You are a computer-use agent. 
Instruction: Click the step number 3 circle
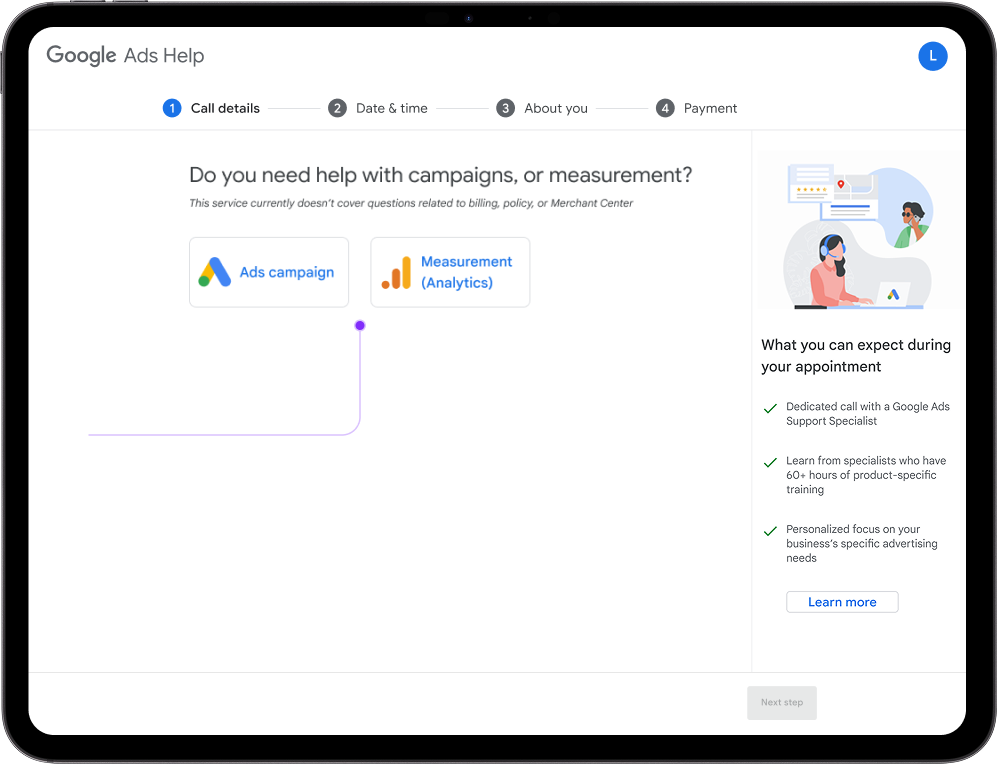point(505,108)
